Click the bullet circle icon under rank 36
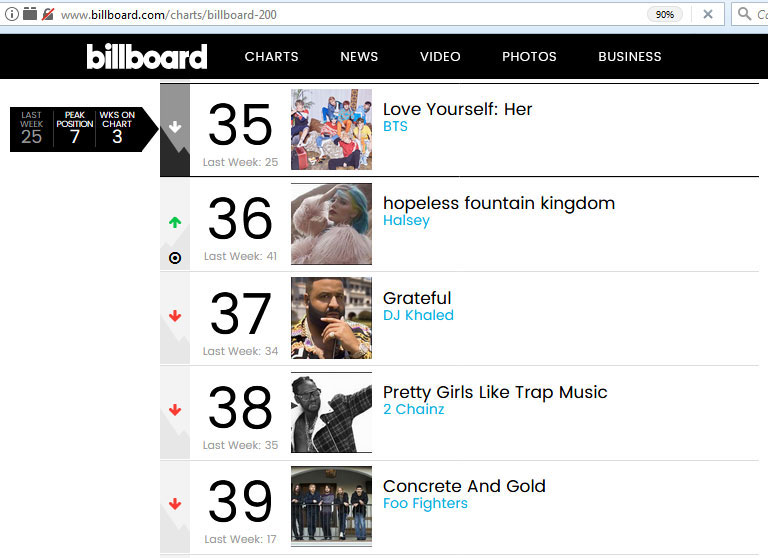 175,258
